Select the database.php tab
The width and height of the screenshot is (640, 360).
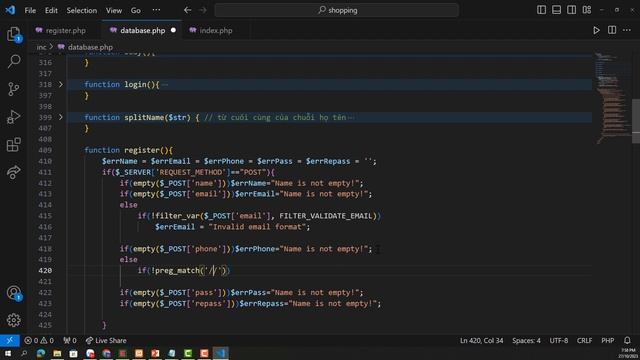[142, 31]
